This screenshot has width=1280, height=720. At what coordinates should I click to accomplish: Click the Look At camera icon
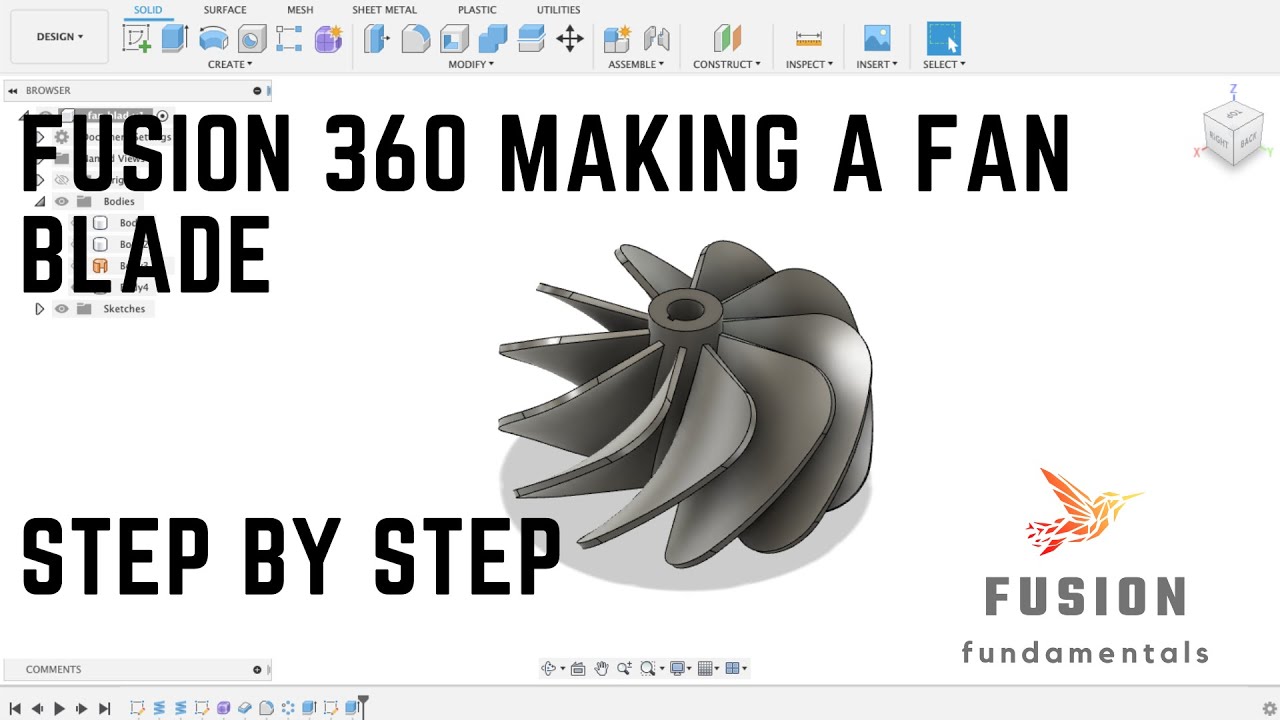(x=577, y=669)
